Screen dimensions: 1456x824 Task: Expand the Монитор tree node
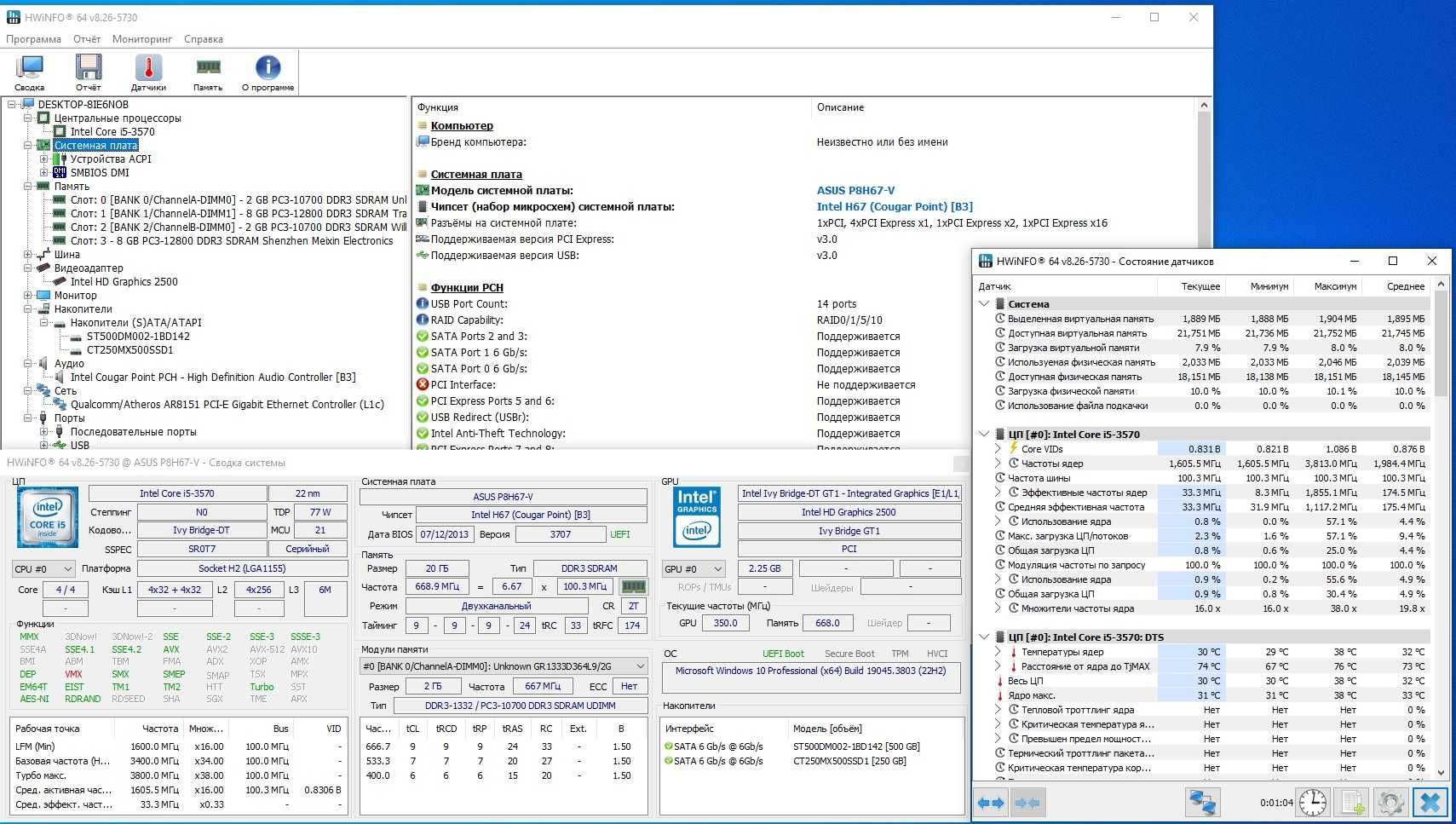[x=28, y=296]
